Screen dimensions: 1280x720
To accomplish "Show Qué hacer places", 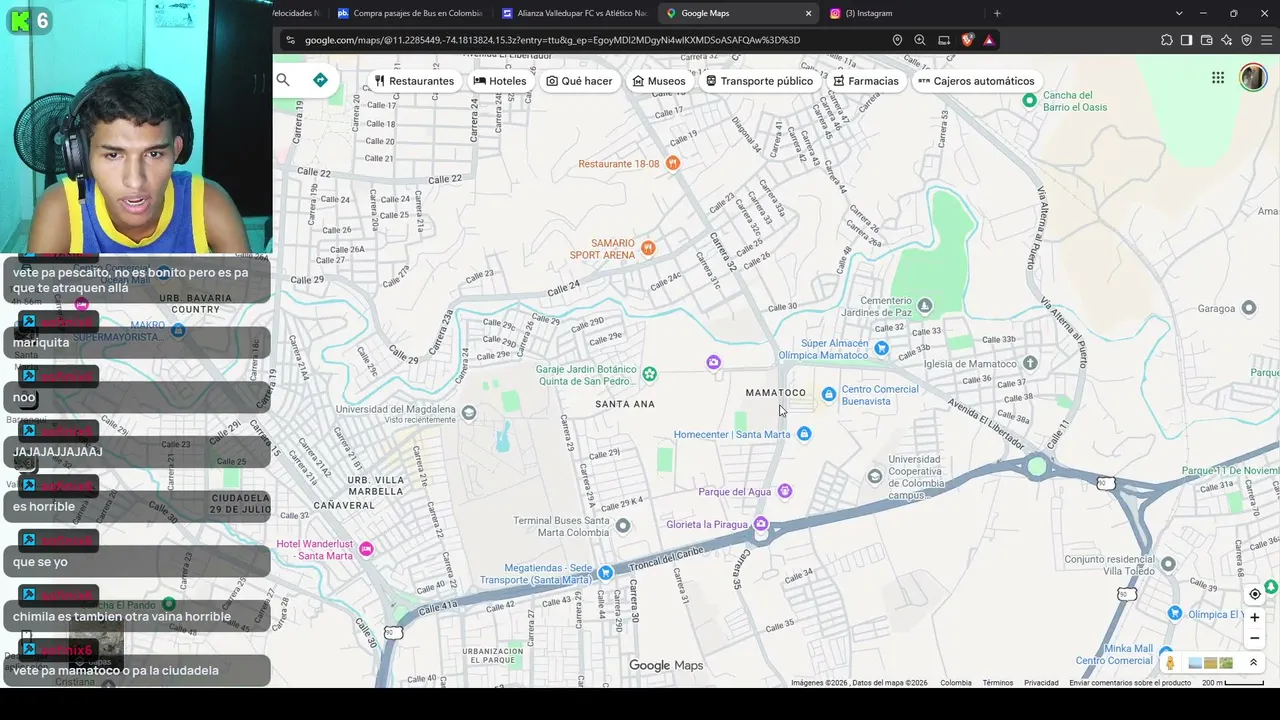I will [x=579, y=81].
